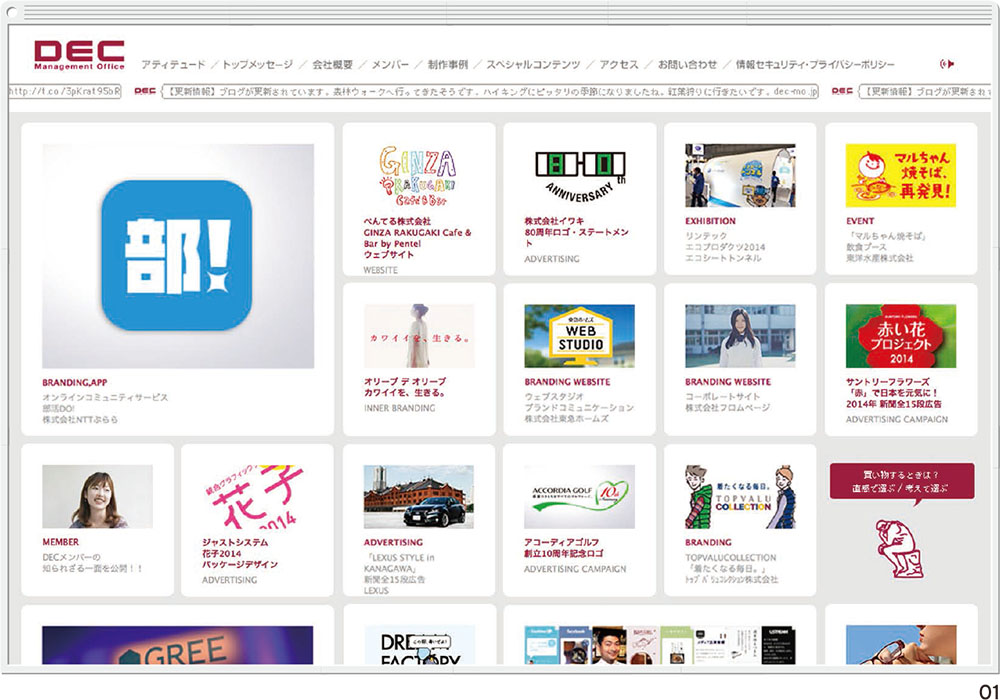1000x700 pixels.
Task: Open the お問い合わせ page
Action: click(x=688, y=64)
